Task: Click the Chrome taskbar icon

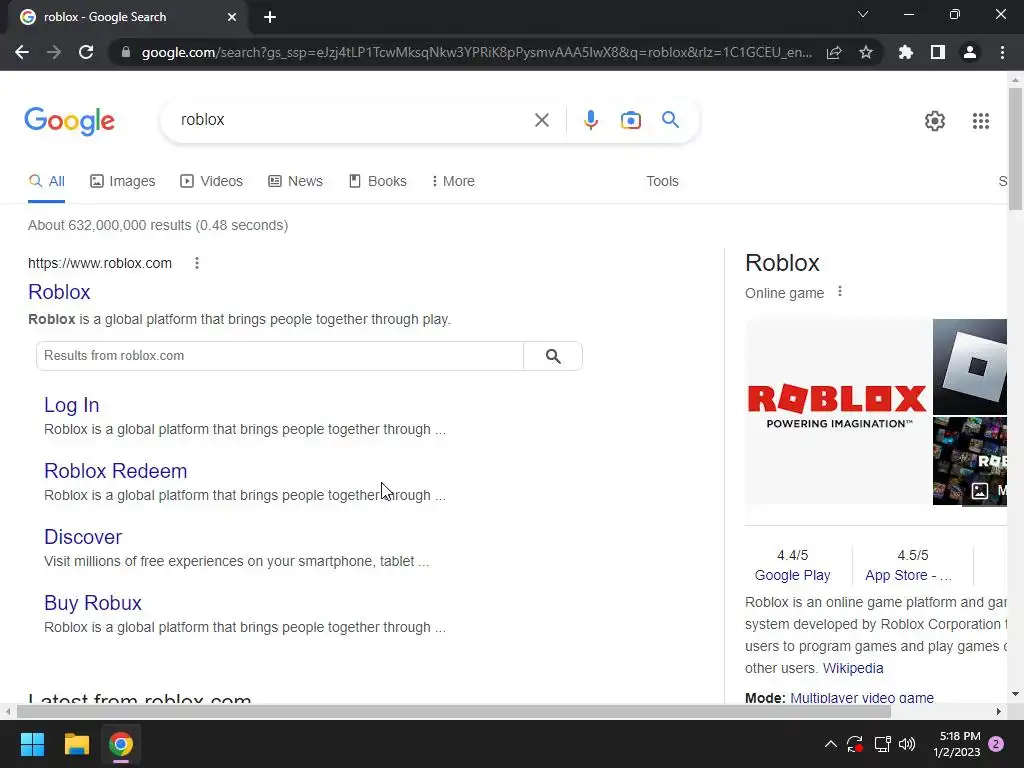Action: pos(121,744)
